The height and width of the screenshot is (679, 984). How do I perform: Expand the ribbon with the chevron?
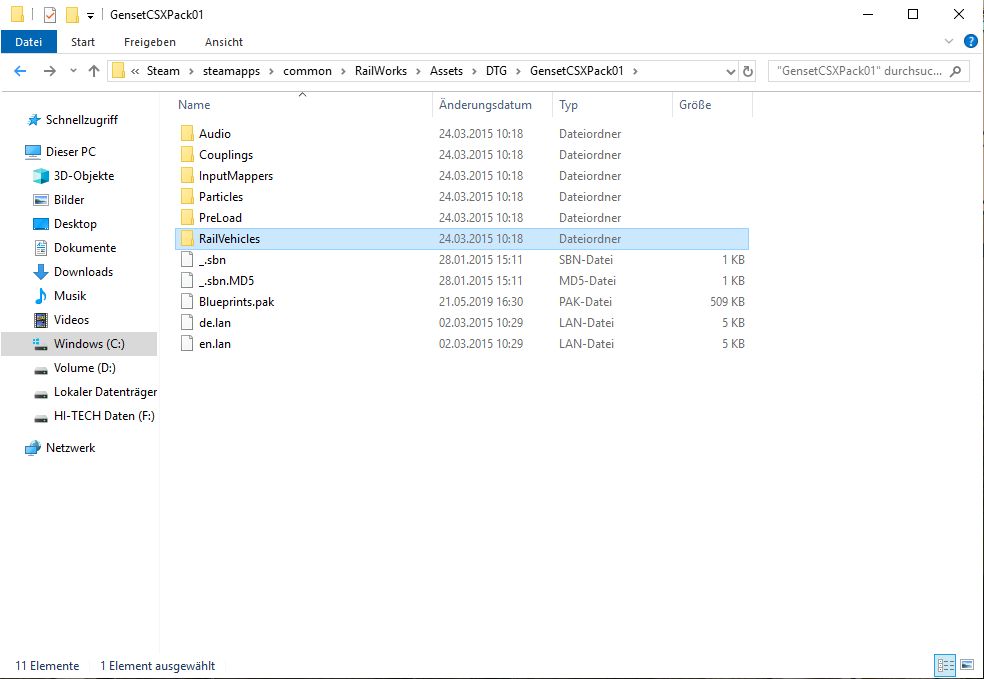click(949, 41)
